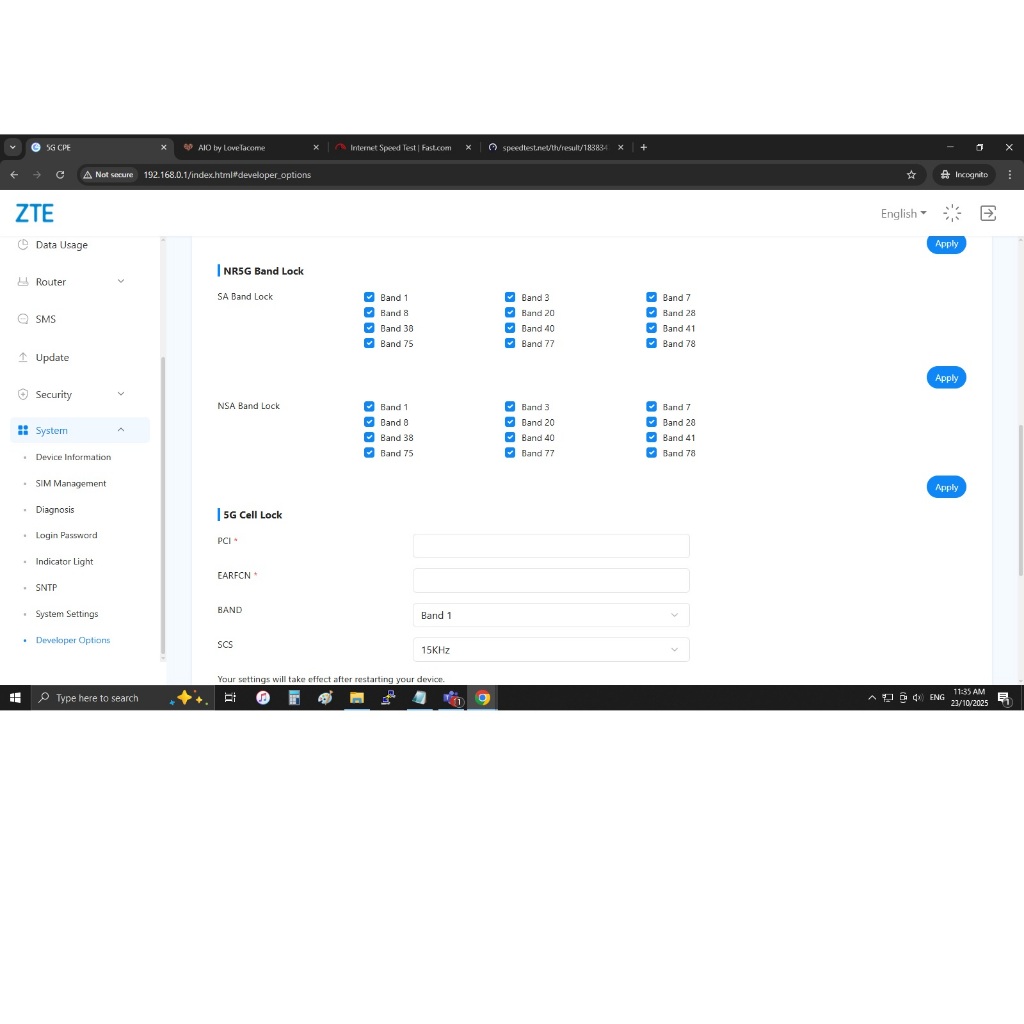This screenshot has width=1024, height=1024.
Task: Bookmark this page with star icon
Action: tap(911, 174)
